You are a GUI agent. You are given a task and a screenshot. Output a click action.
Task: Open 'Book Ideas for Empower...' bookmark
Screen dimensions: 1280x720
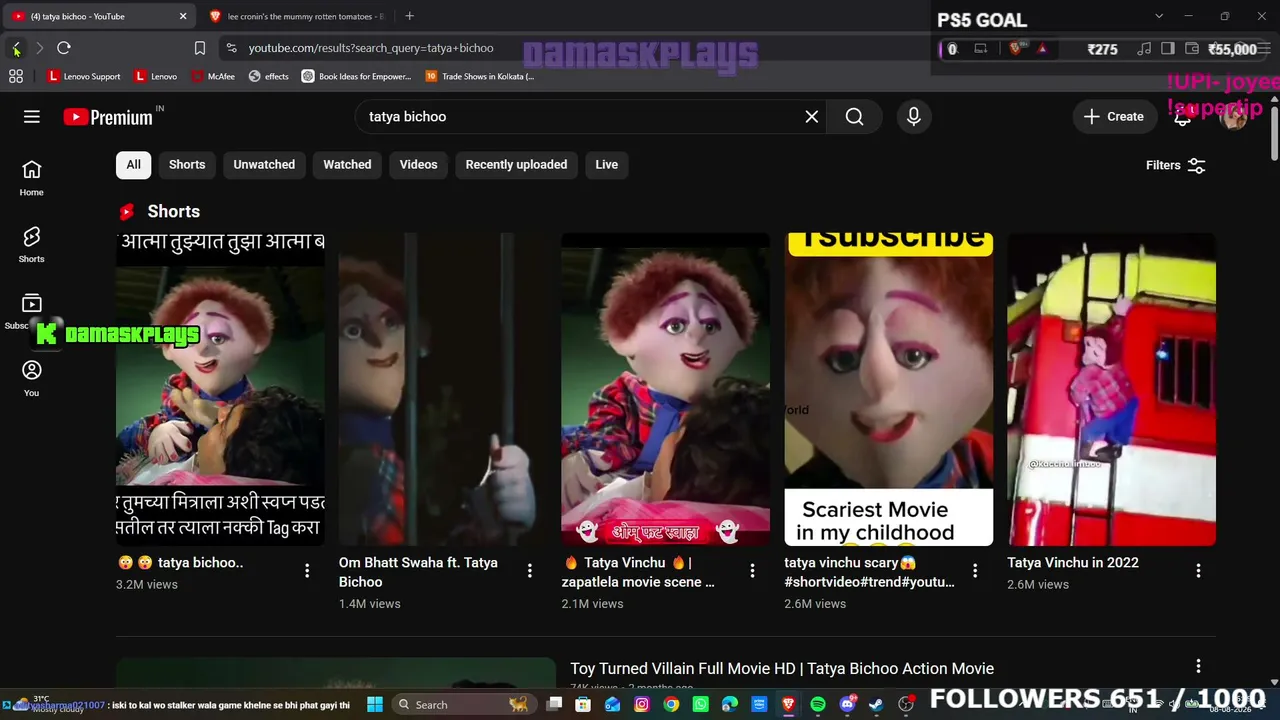tap(357, 76)
